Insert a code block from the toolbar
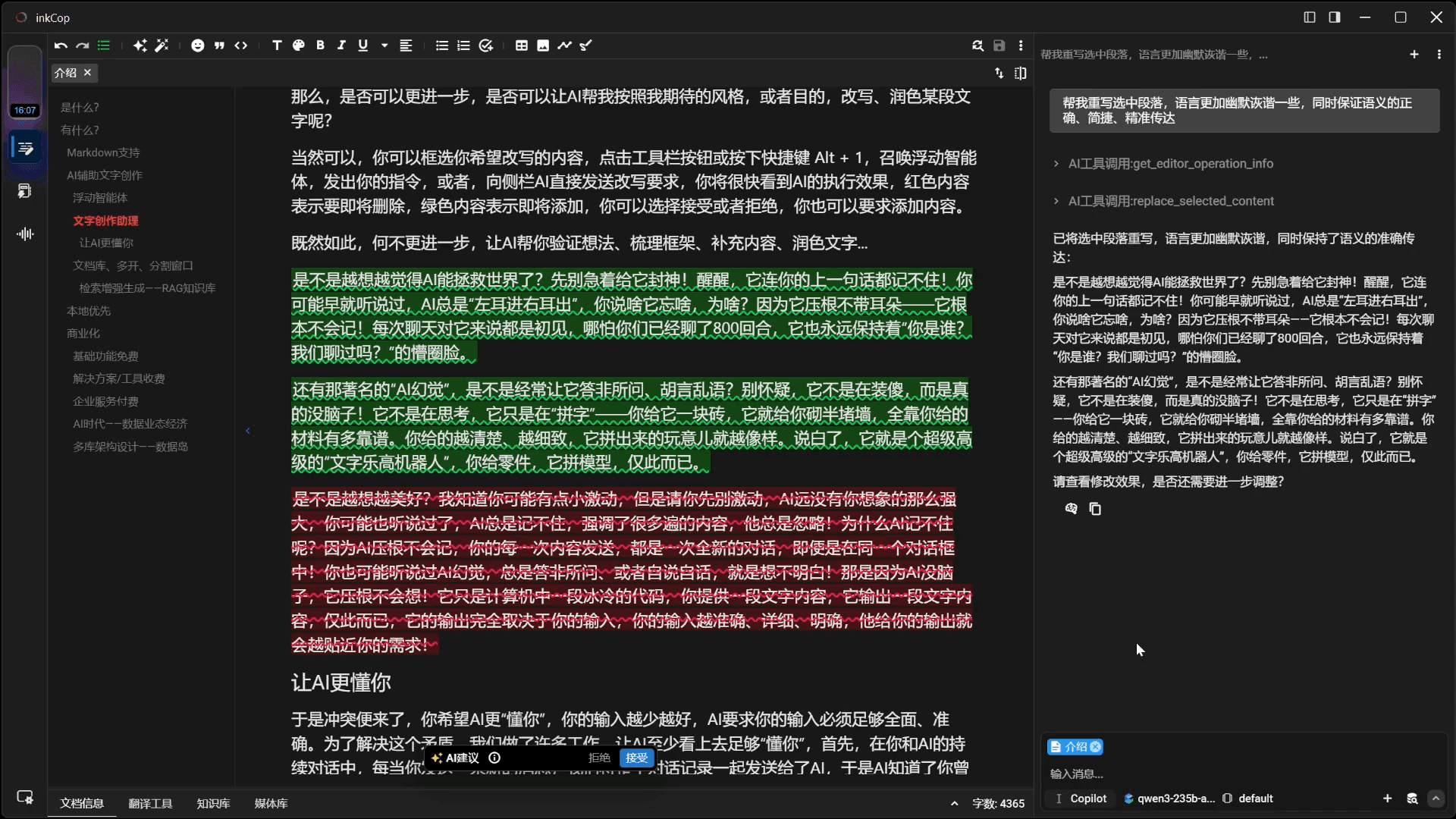This screenshot has height=819, width=1456. [x=241, y=45]
